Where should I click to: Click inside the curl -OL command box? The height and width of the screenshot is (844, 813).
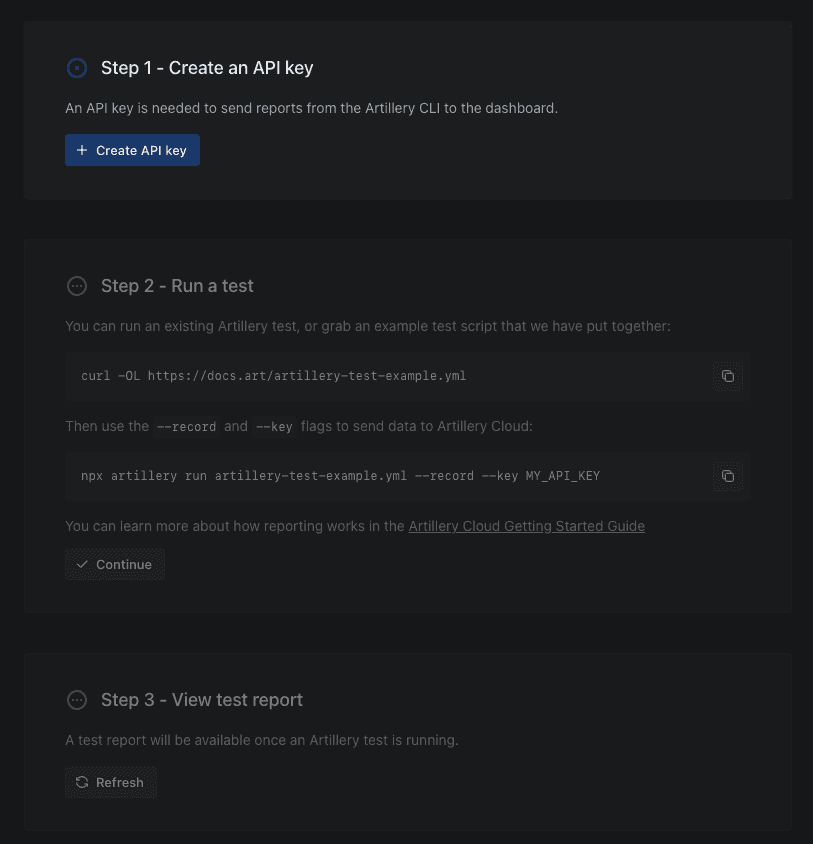click(380, 376)
